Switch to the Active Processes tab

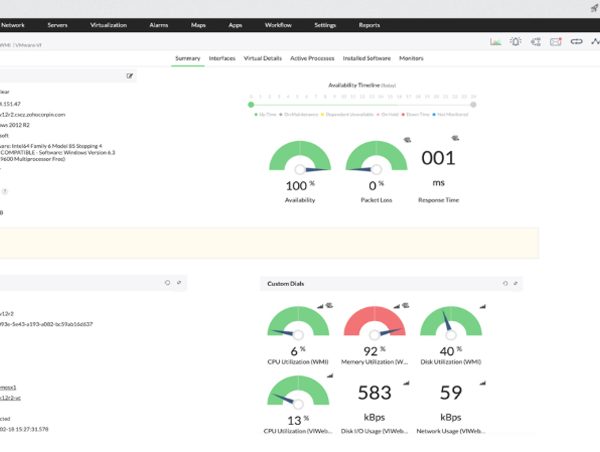312,58
